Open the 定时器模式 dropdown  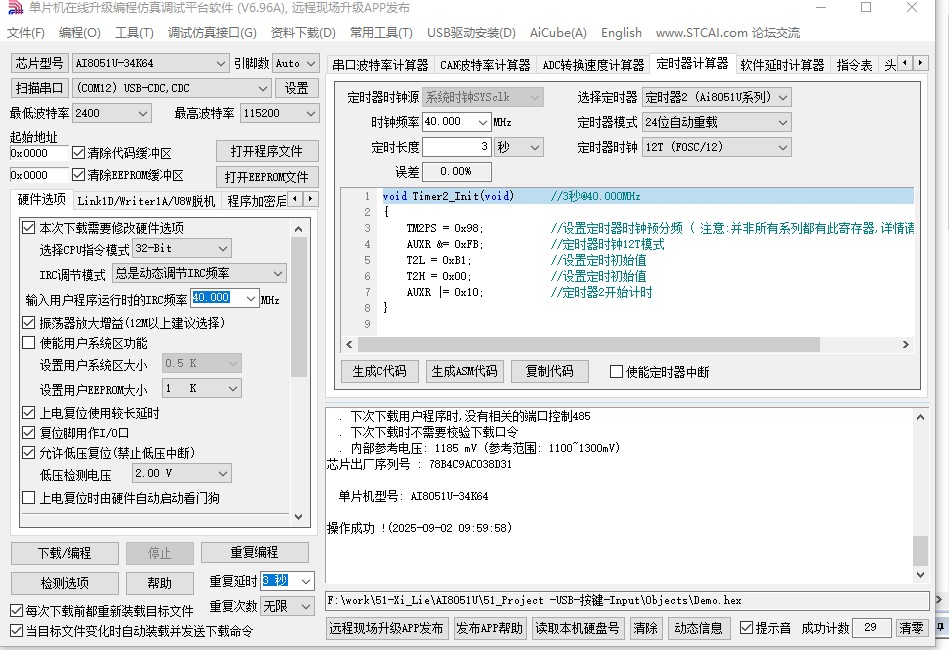[715, 122]
